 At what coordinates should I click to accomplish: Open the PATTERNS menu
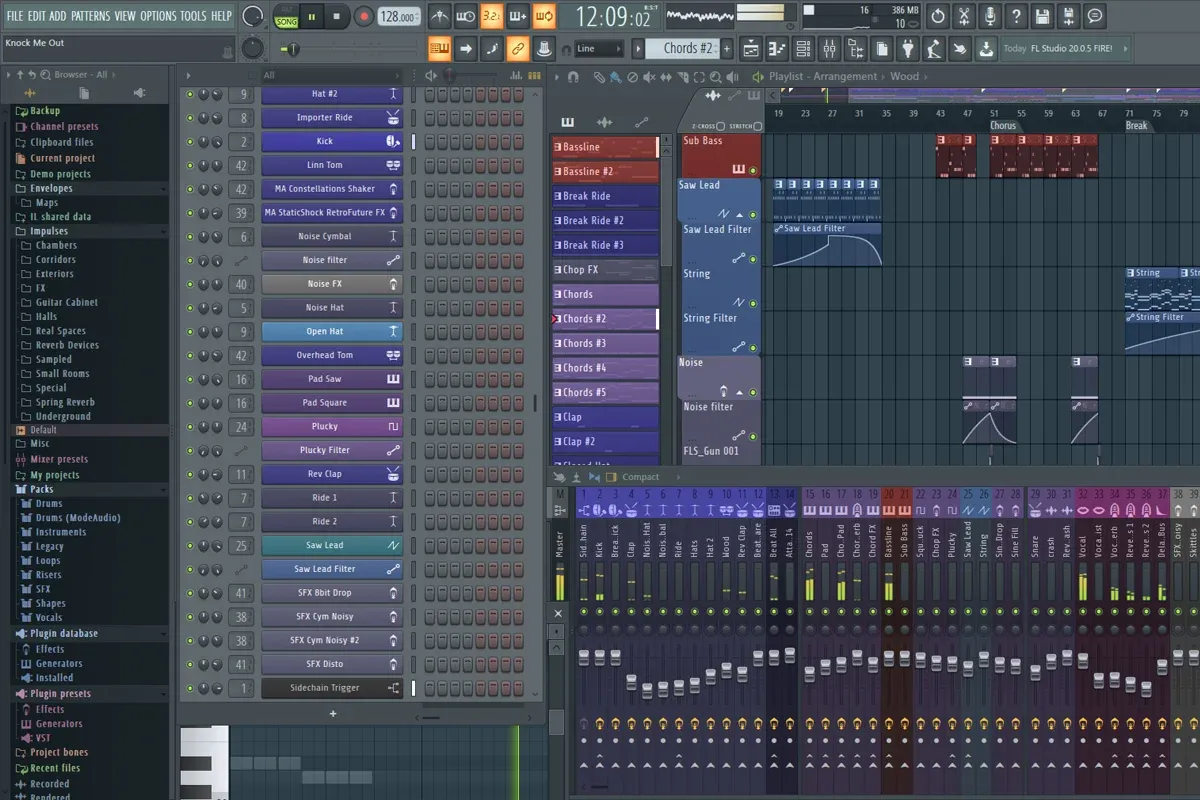90,16
